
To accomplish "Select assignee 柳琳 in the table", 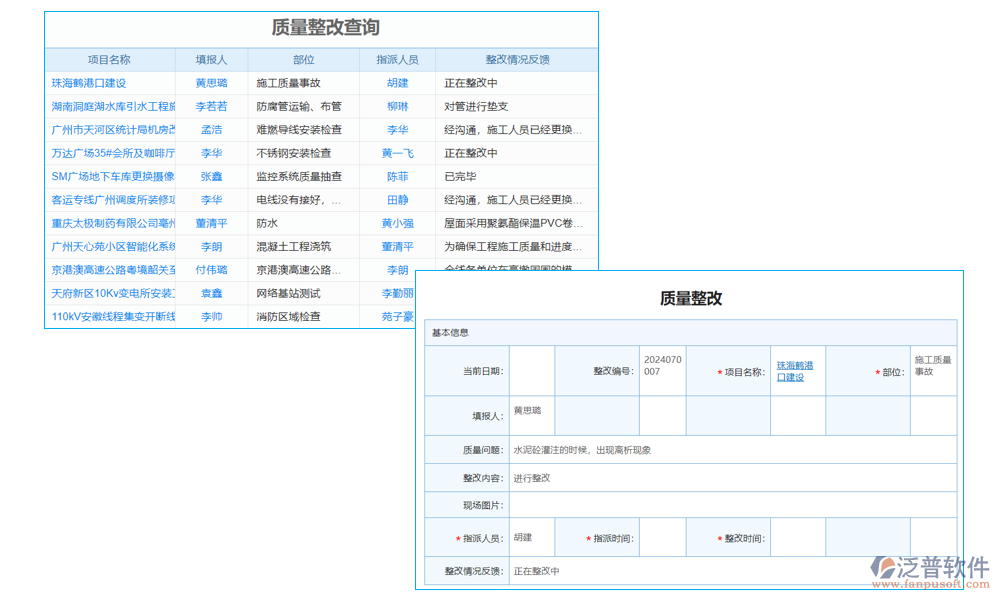I will [396, 106].
